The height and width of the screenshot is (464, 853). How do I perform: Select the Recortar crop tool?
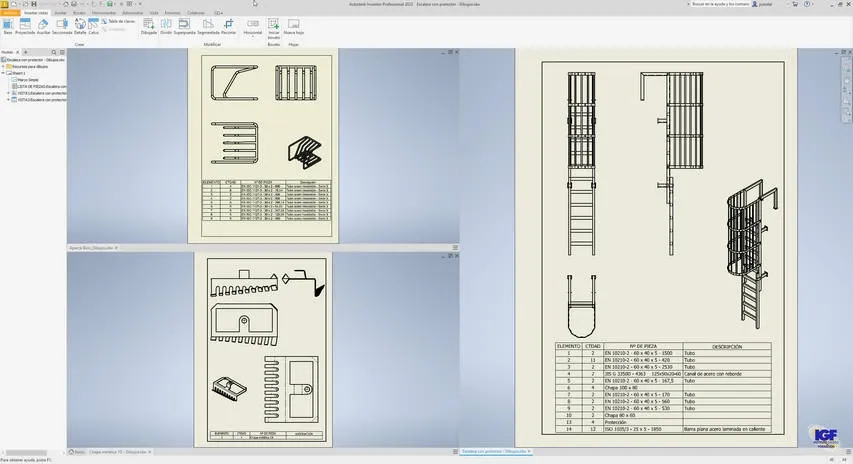point(228,26)
